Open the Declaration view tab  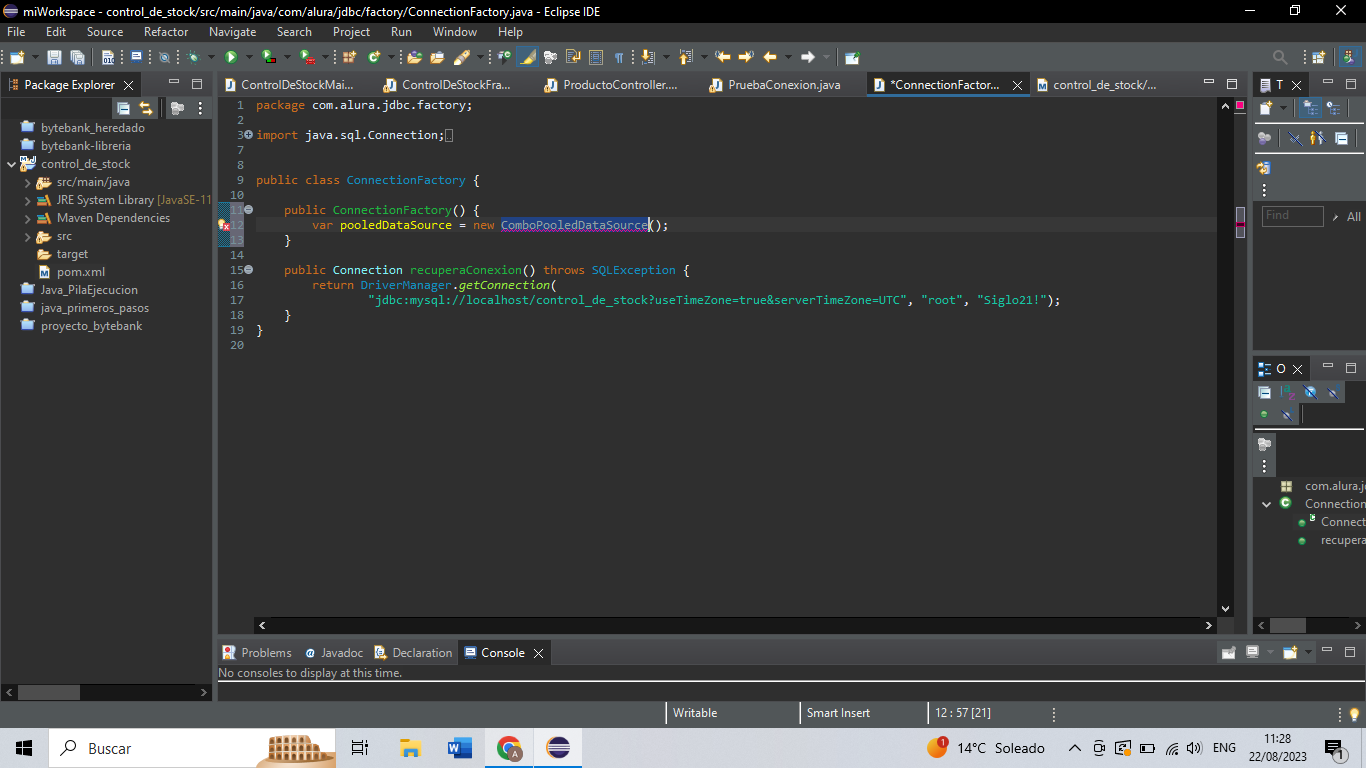tap(413, 653)
